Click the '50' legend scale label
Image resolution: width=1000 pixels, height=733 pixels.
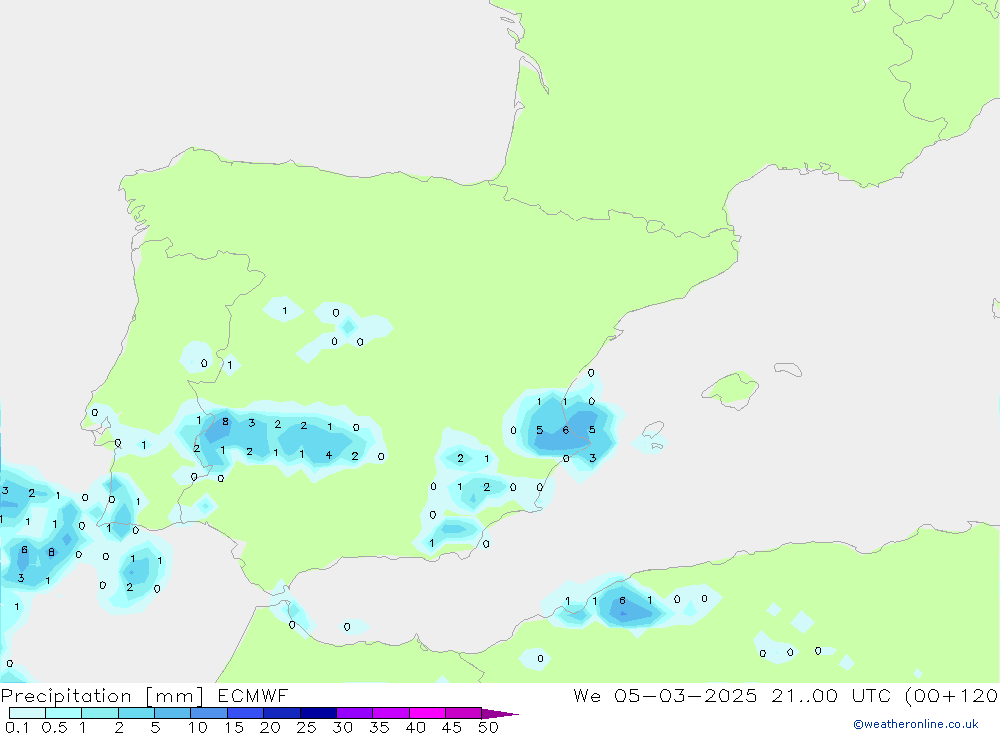click(488, 727)
